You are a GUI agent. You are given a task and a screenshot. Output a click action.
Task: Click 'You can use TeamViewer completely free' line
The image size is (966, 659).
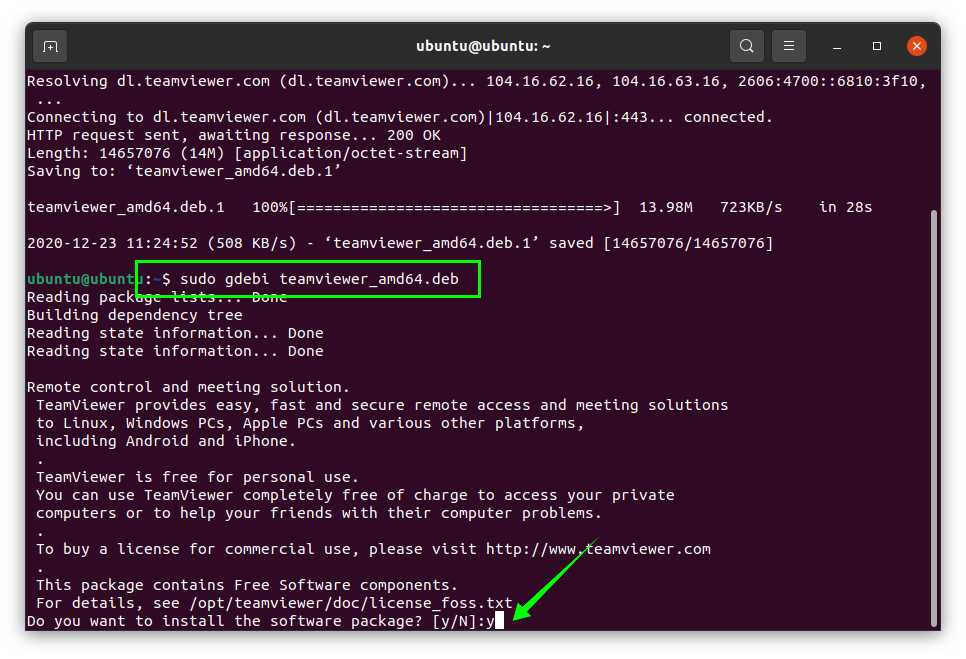click(355, 495)
